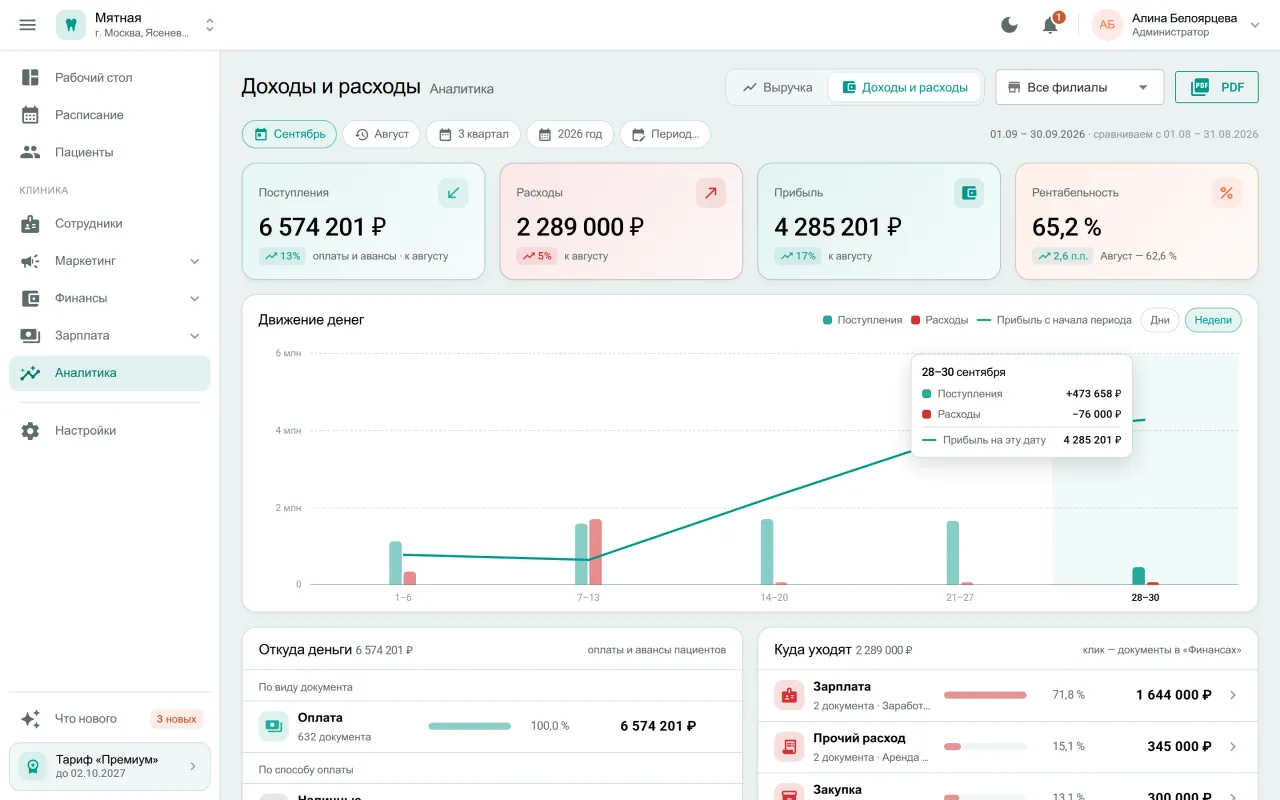
Task: Open the Зарплата expense row chevron
Action: (x=1233, y=695)
